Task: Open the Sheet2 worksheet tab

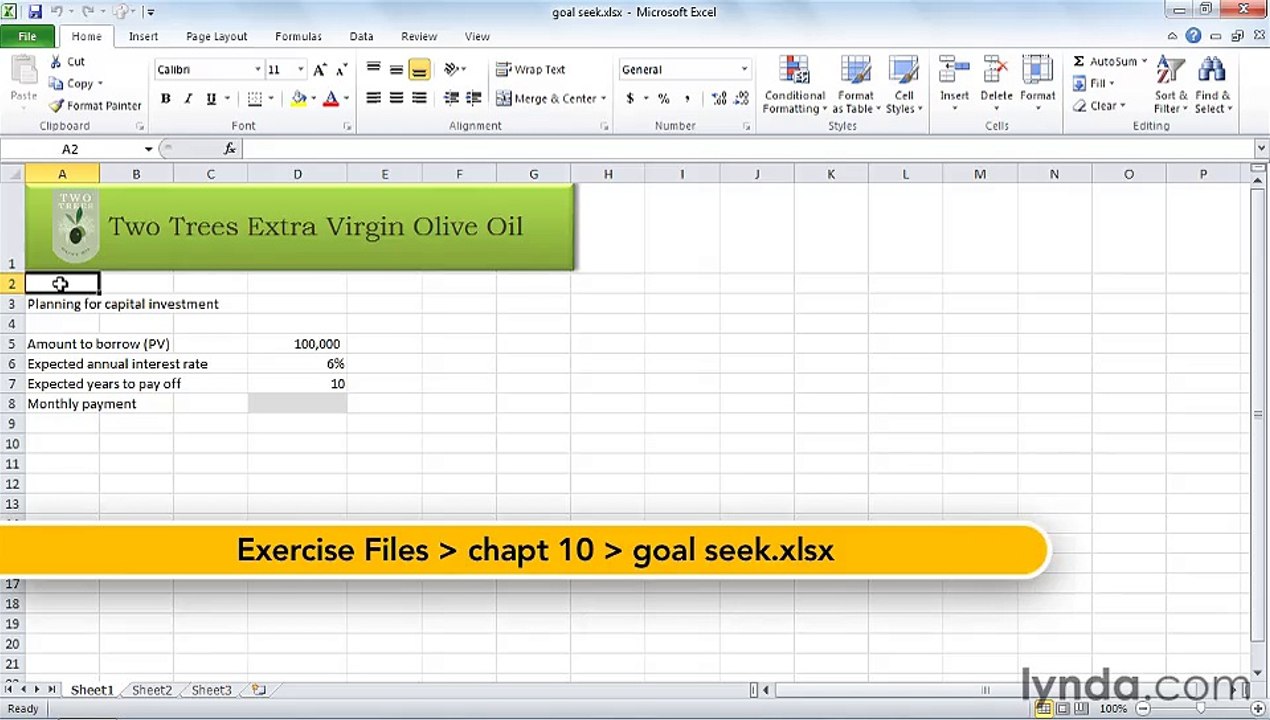Action: 152,690
